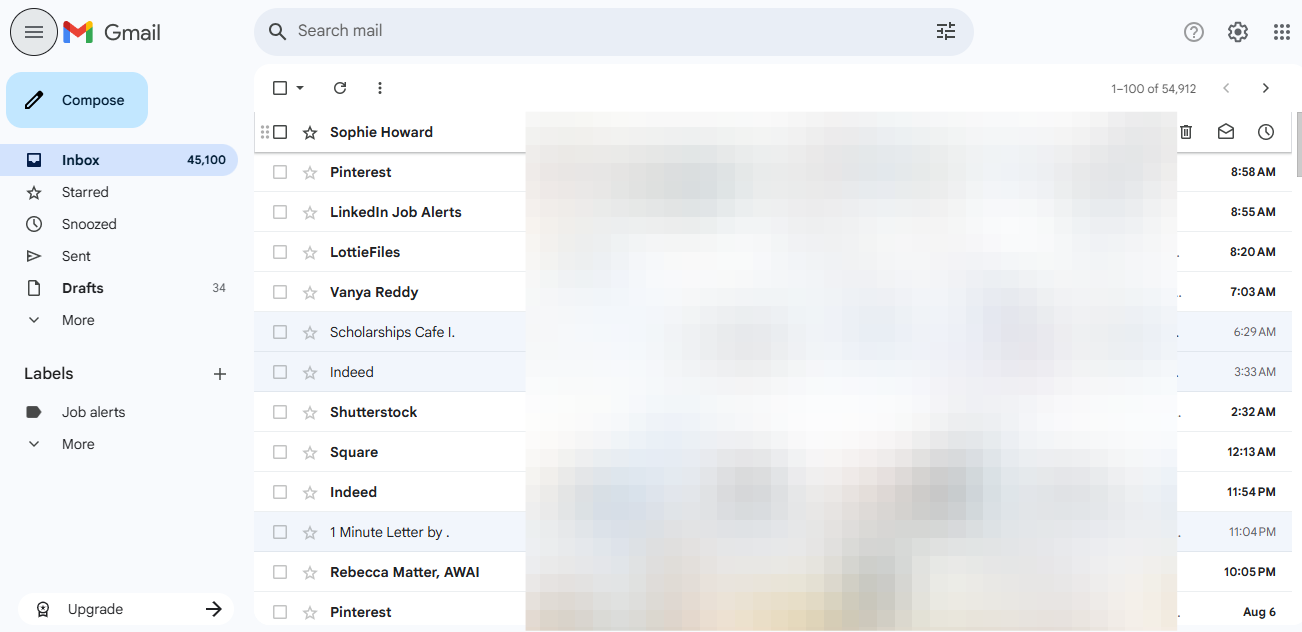Viewport: 1302px width, 632px height.
Task: Star the Pinterest email at 8:58 AM
Action: click(x=310, y=172)
